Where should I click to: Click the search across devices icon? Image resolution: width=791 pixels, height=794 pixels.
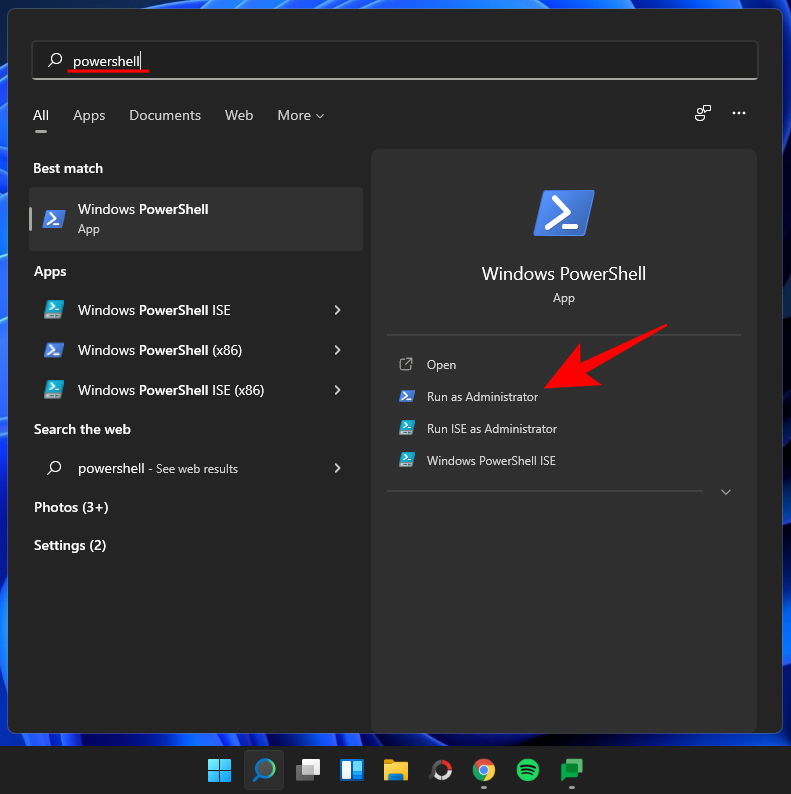click(x=703, y=114)
